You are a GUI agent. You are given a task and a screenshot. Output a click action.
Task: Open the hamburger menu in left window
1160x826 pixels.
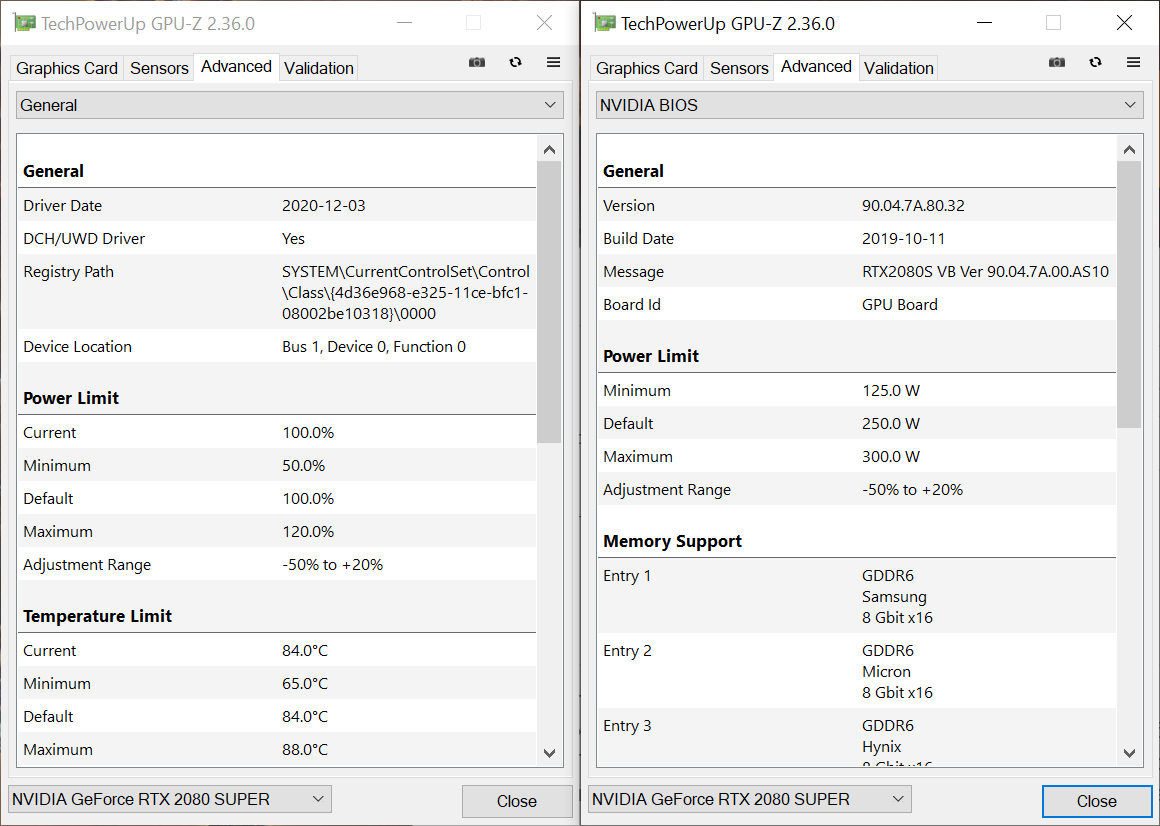pos(553,62)
